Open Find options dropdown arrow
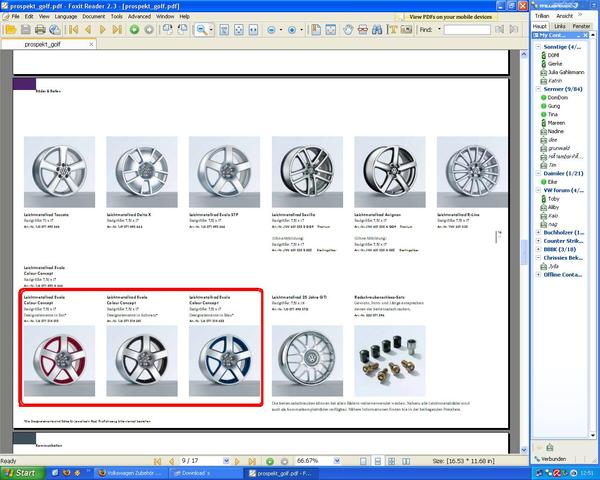 pos(439,29)
